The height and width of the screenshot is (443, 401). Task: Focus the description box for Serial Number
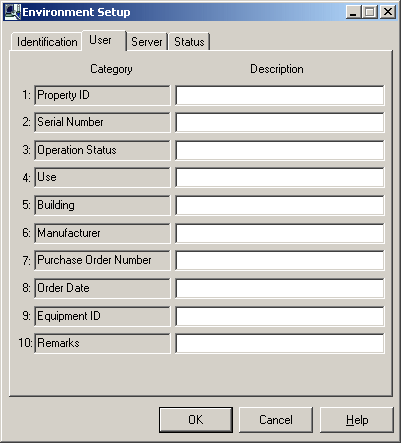point(280,122)
